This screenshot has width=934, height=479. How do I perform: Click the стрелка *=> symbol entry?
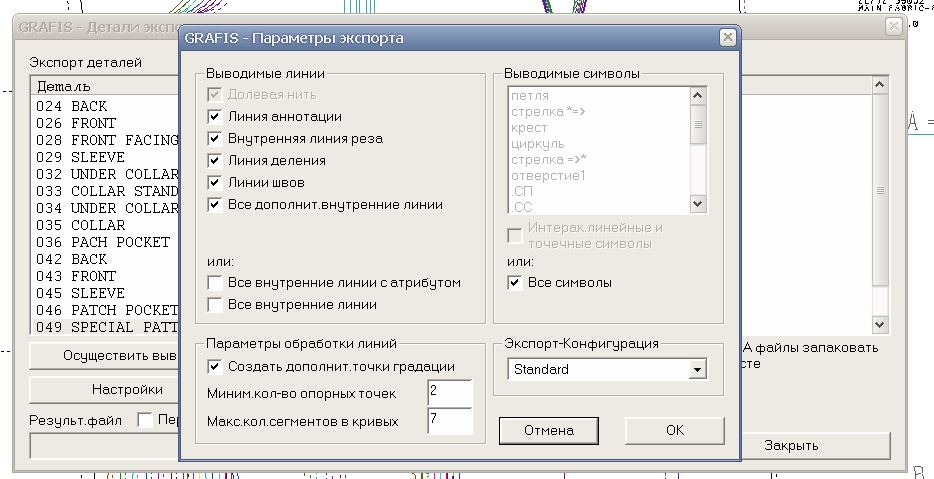(548, 111)
